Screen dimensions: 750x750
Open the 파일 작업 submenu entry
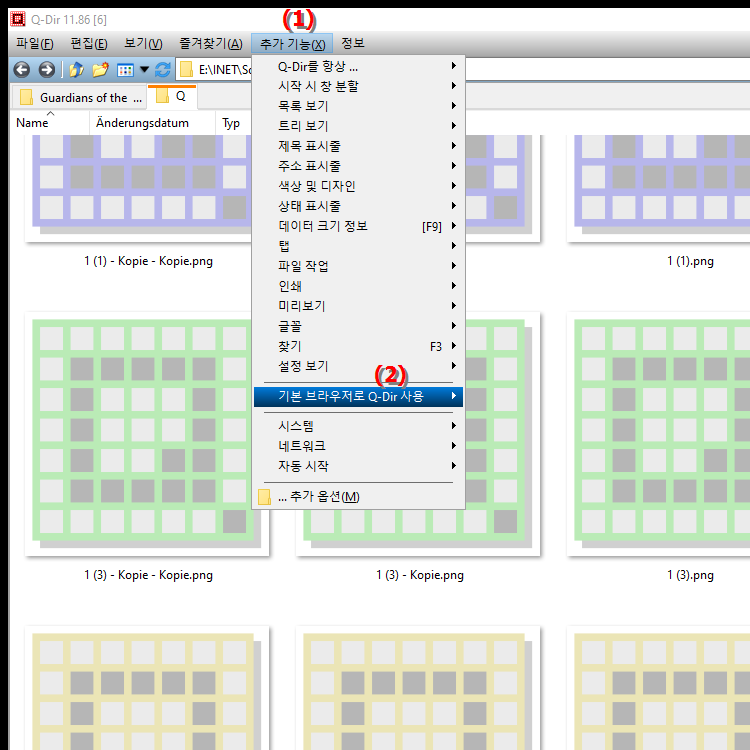click(x=358, y=266)
